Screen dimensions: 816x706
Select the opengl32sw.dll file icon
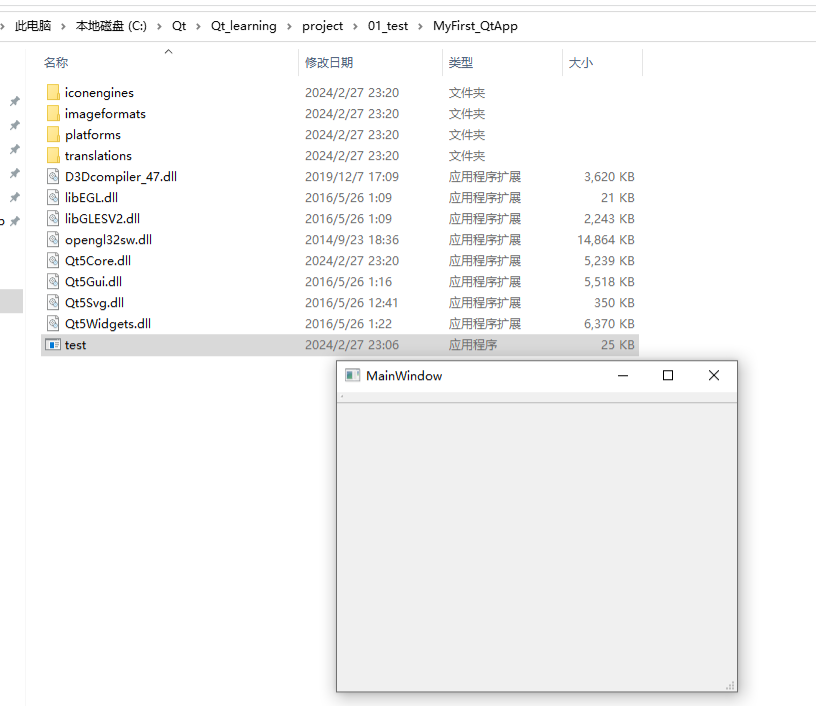(53, 240)
